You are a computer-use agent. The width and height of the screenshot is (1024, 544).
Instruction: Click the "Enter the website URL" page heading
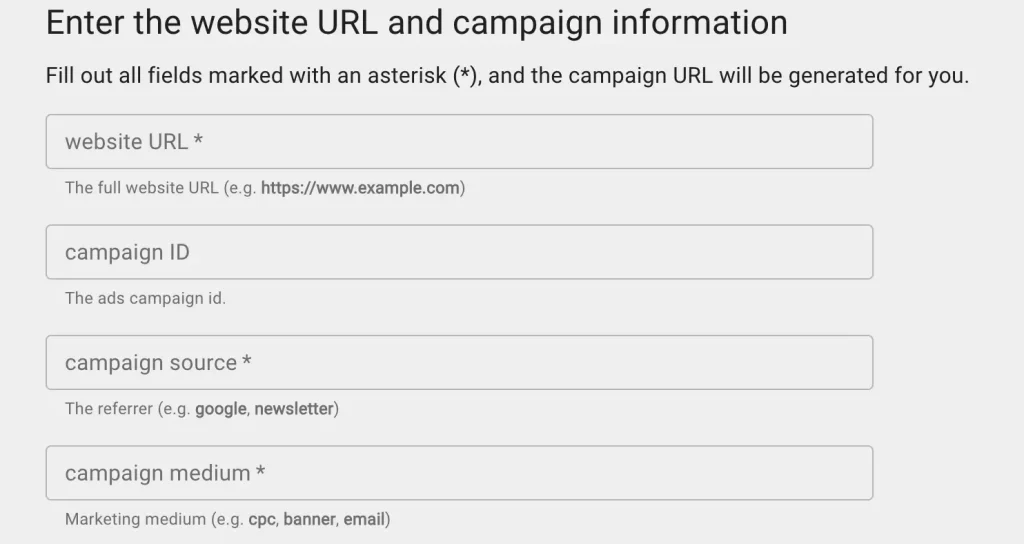click(x=417, y=23)
